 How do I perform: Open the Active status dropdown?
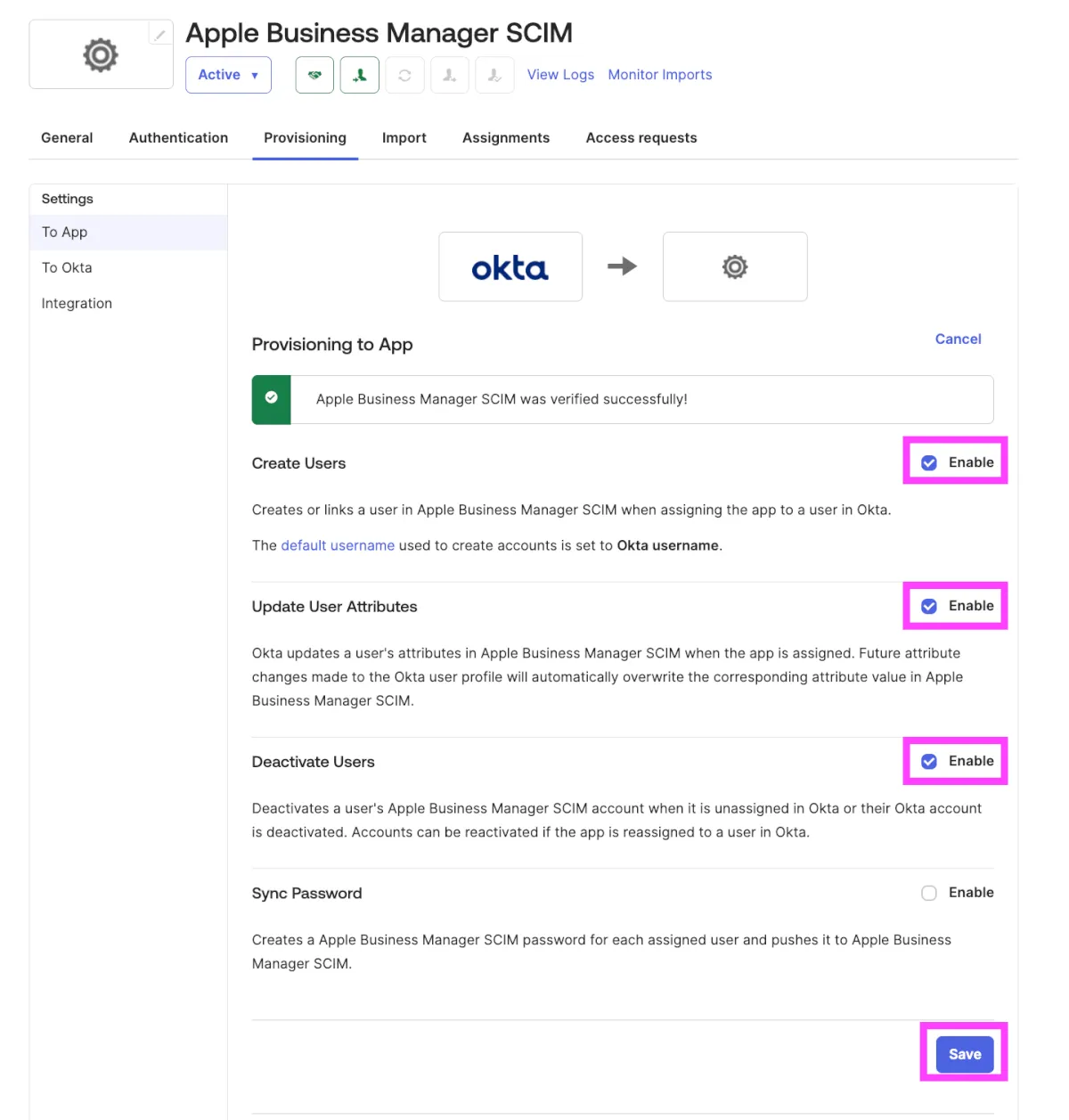[228, 75]
